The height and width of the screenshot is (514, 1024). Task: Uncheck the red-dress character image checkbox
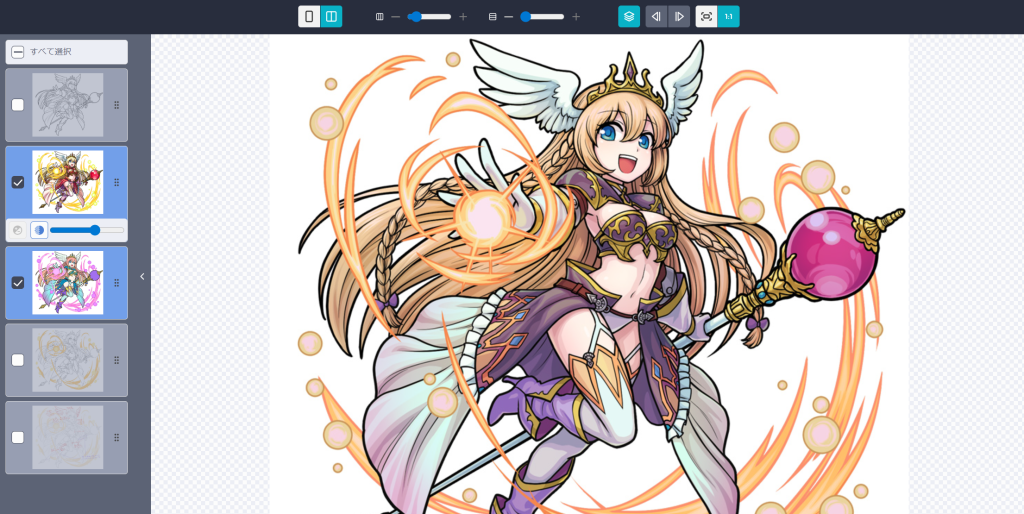pos(18,182)
